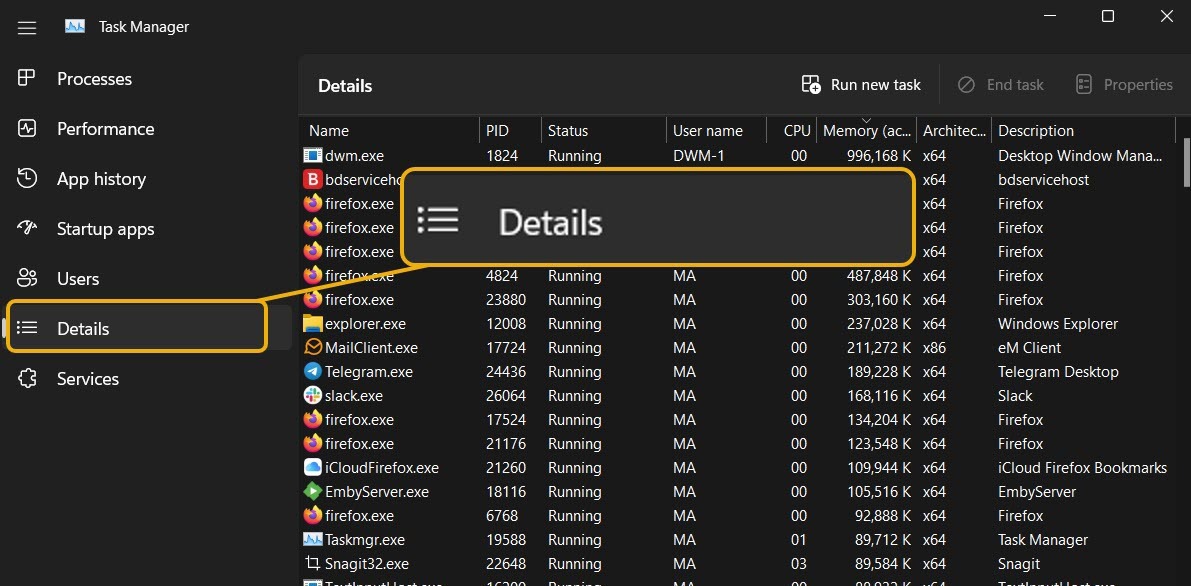1191x586 pixels.
Task: Click the Properties icon on the toolbar
Action: coord(1083,84)
